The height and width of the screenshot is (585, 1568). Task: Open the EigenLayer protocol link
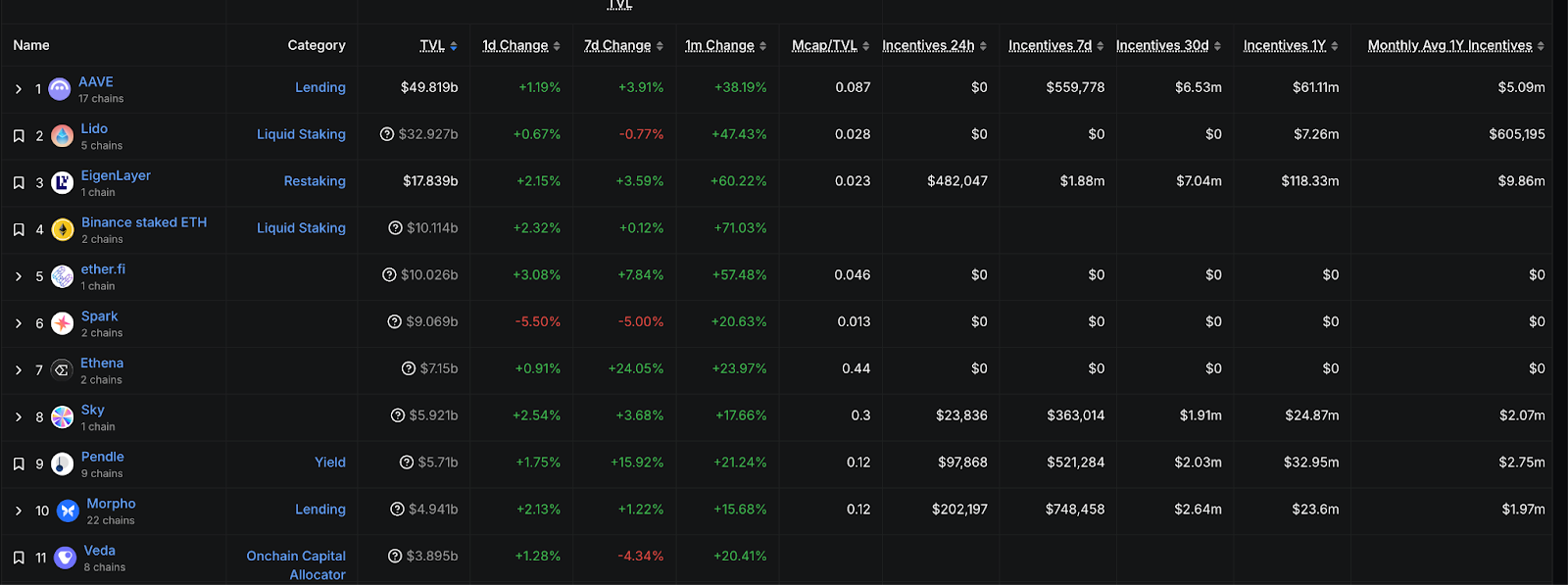[116, 175]
